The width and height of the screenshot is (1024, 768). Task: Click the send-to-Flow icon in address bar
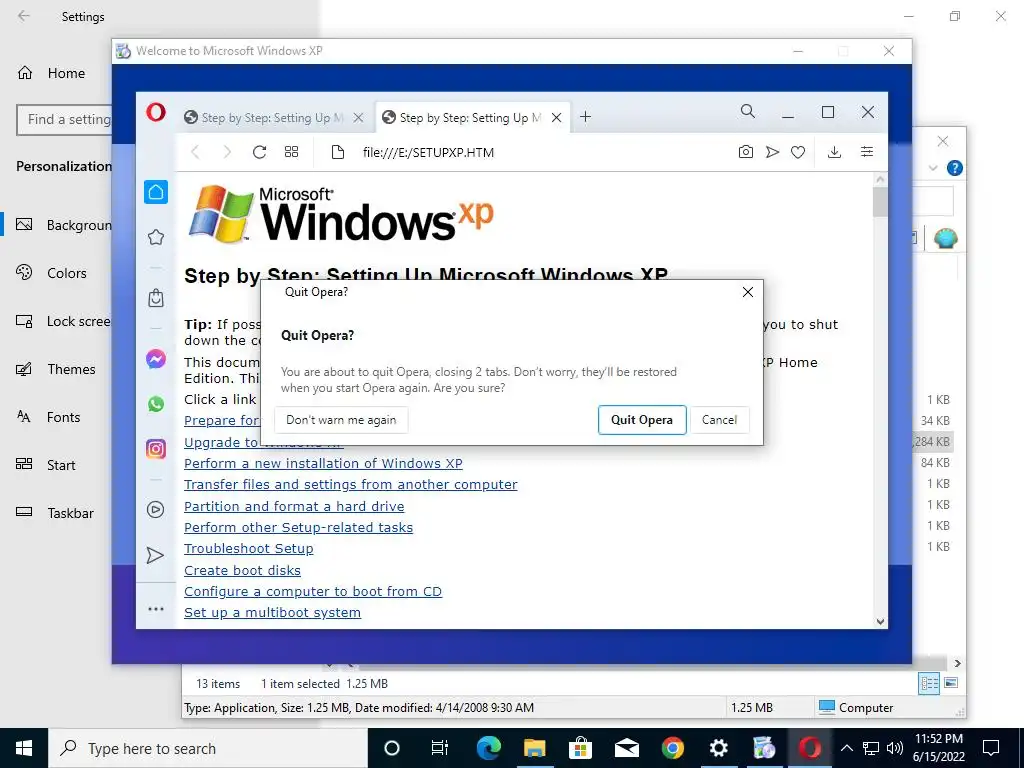tap(772, 152)
